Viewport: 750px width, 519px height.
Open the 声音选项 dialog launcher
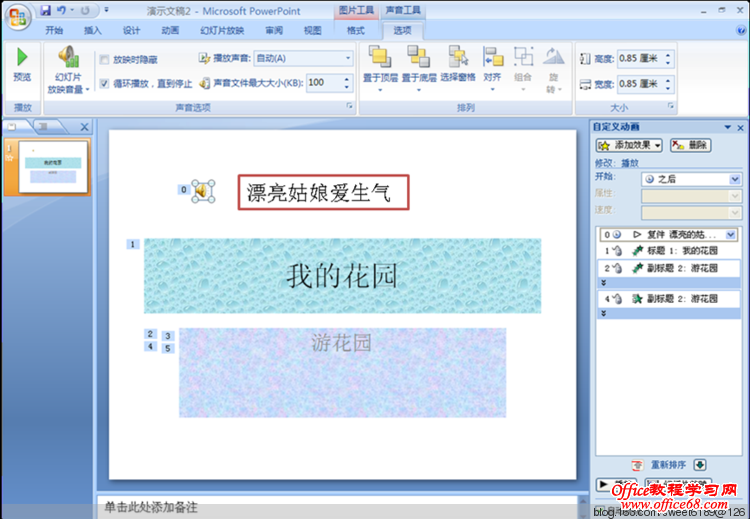coord(350,106)
